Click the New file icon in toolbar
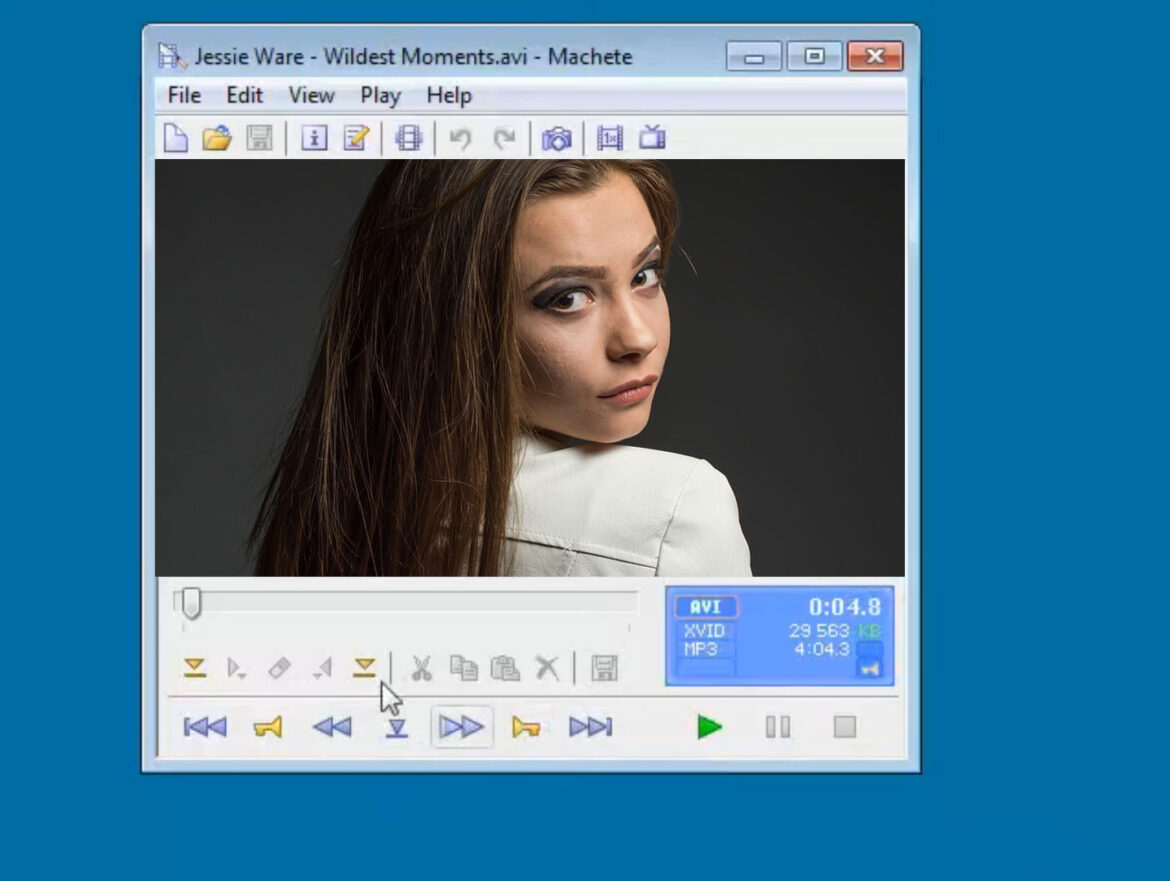This screenshot has width=1170, height=881. tap(176, 138)
